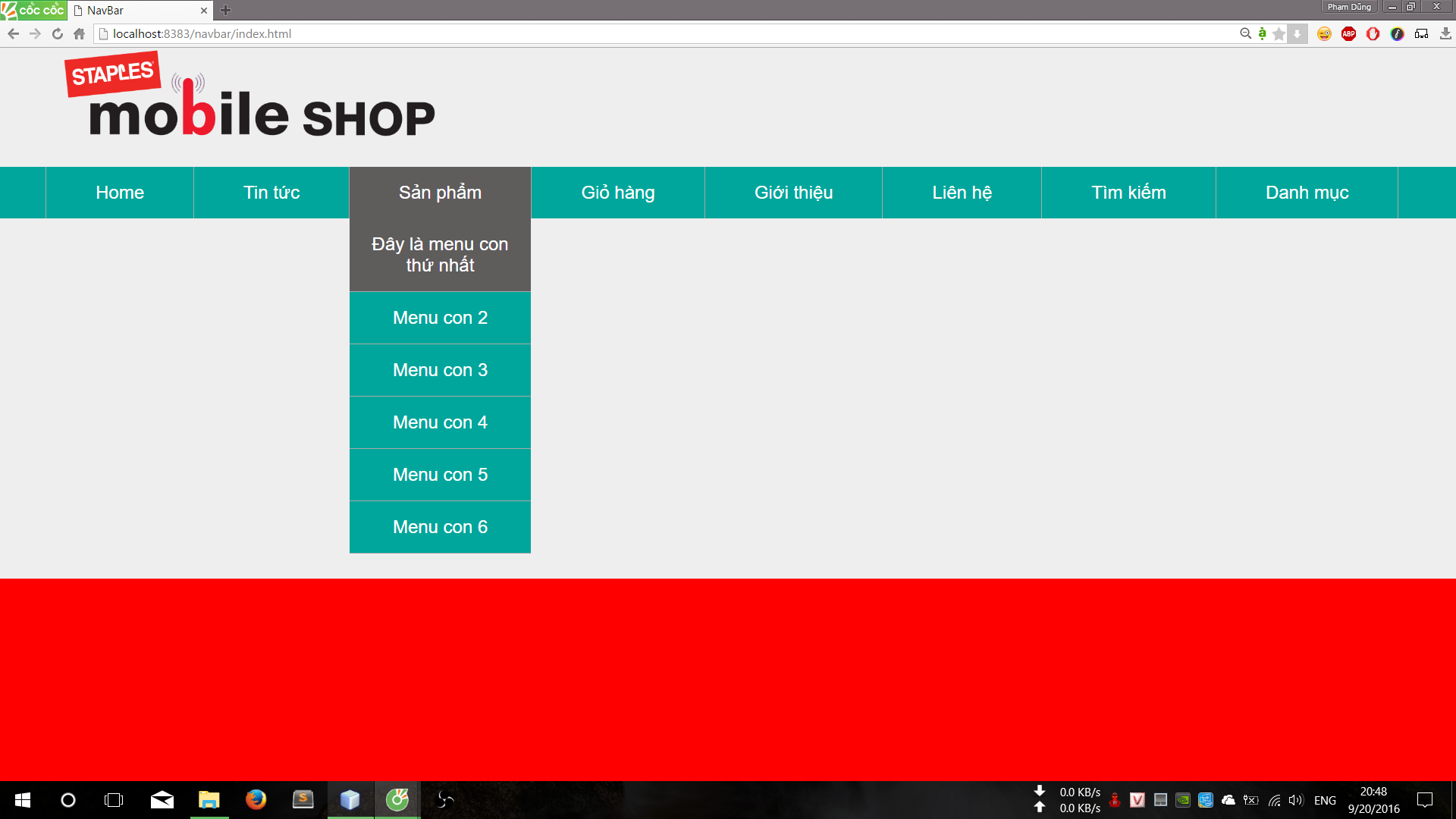Open the Liên hệ nav link
Viewport: 1456px width, 819px height.
point(962,193)
